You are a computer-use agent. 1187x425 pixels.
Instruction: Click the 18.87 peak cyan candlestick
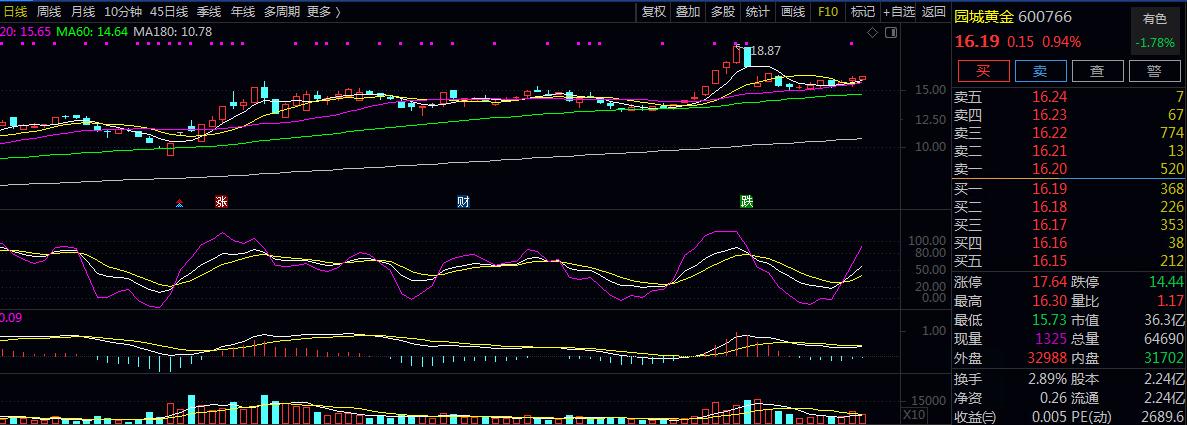click(x=746, y=56)
